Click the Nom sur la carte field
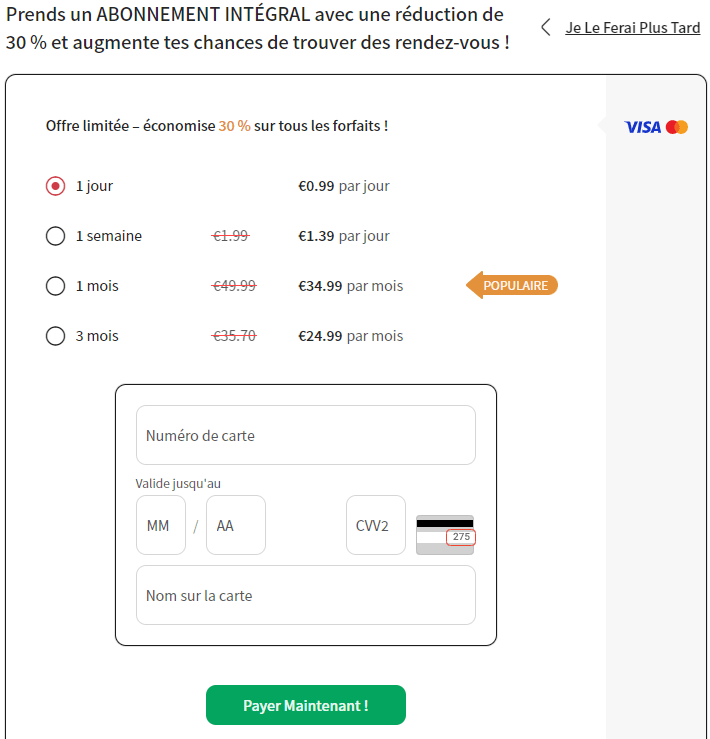The height and width of the screenshot is (739, 710). click(x=306, y=595)
